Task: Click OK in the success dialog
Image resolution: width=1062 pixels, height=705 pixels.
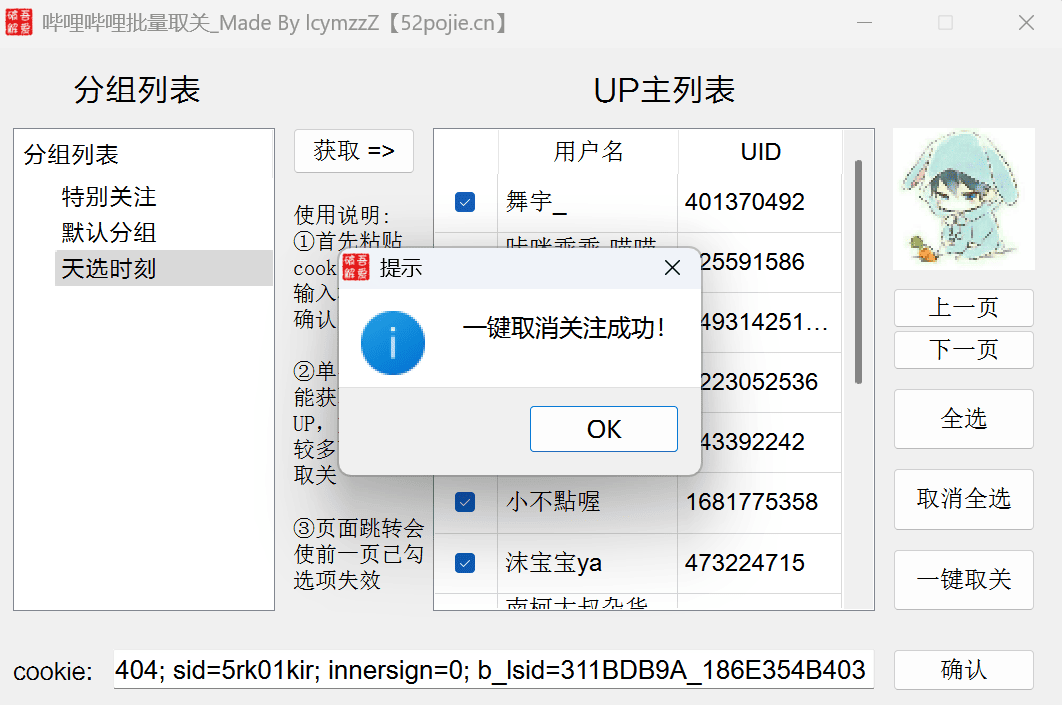Action: [x=603, y=429]
